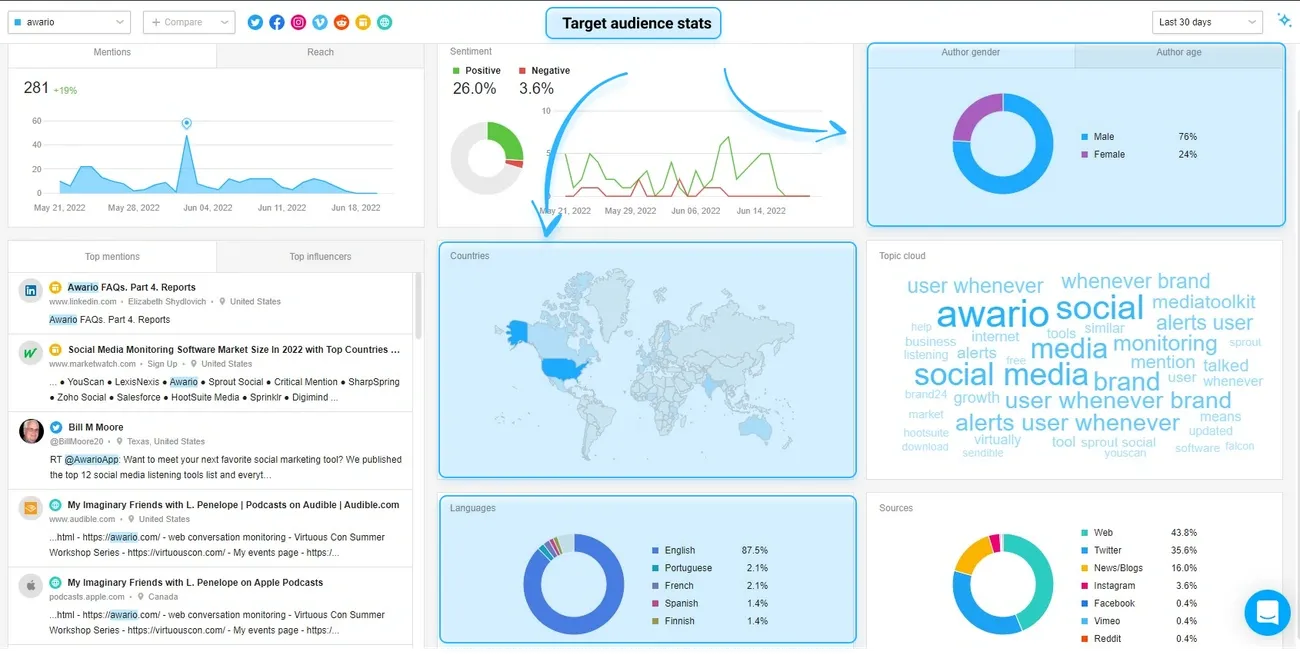The image size is (1300, 655).
Task: Click the Portuguese language legend entry
Action: 710,568
